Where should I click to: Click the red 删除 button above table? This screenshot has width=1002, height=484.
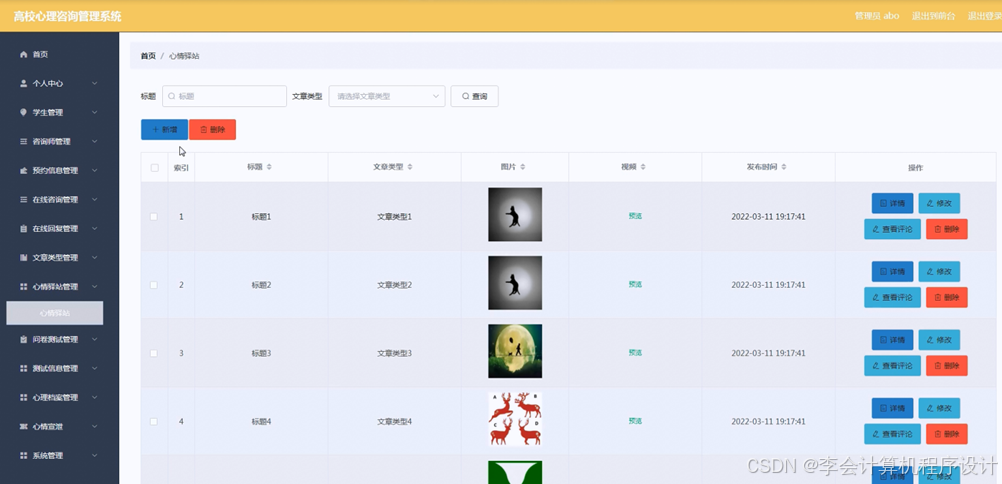coord(212,129)
